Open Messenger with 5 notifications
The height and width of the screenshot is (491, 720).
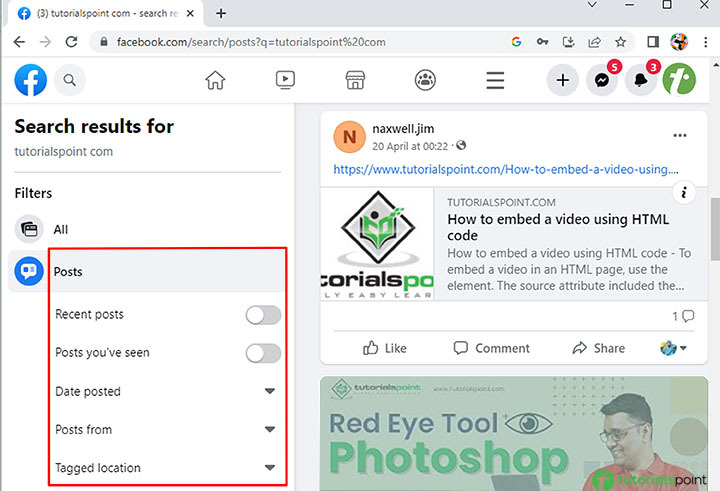[x=602, y=80]
